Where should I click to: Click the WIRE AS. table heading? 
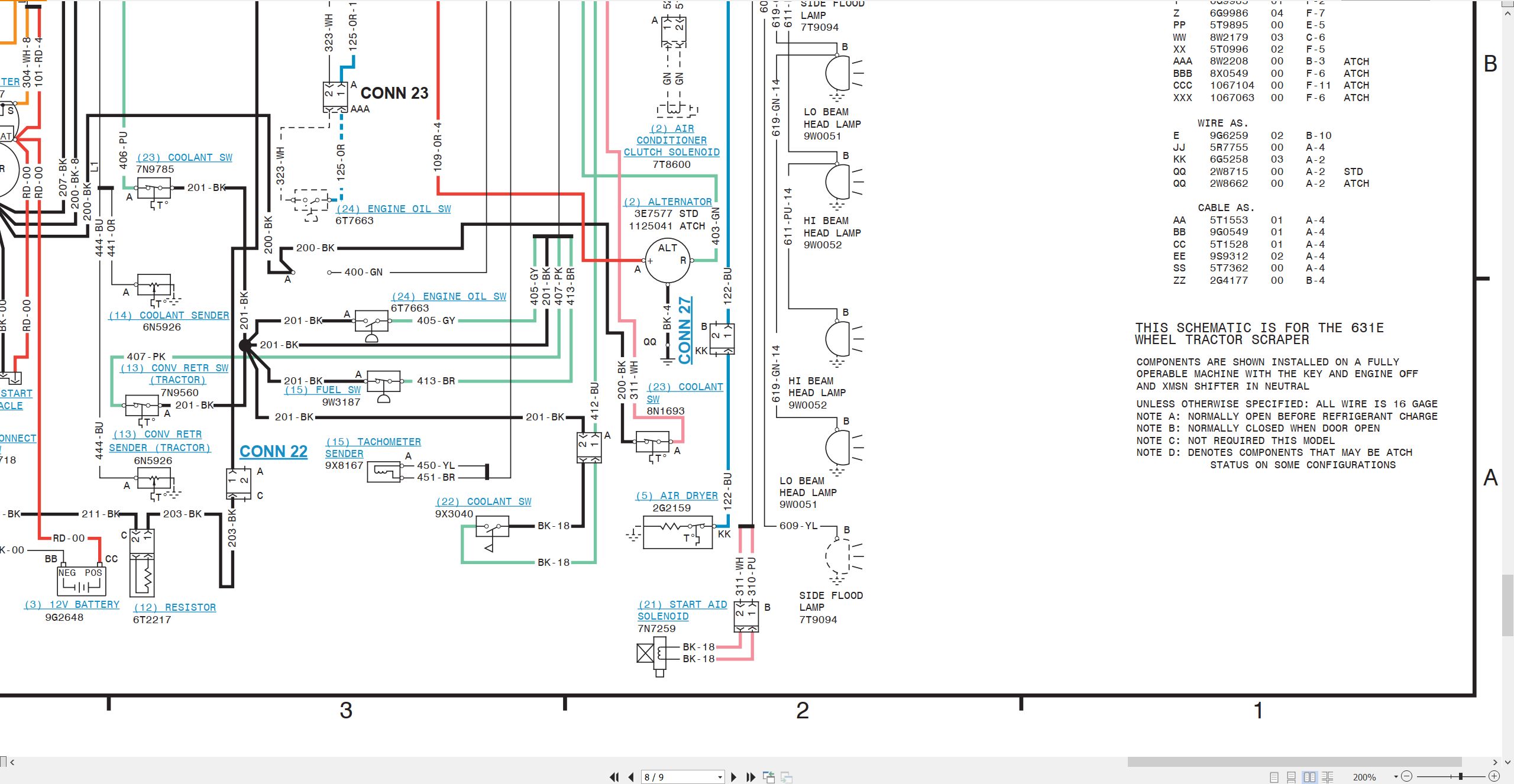pyautogui.click(x=1223, y=123)
